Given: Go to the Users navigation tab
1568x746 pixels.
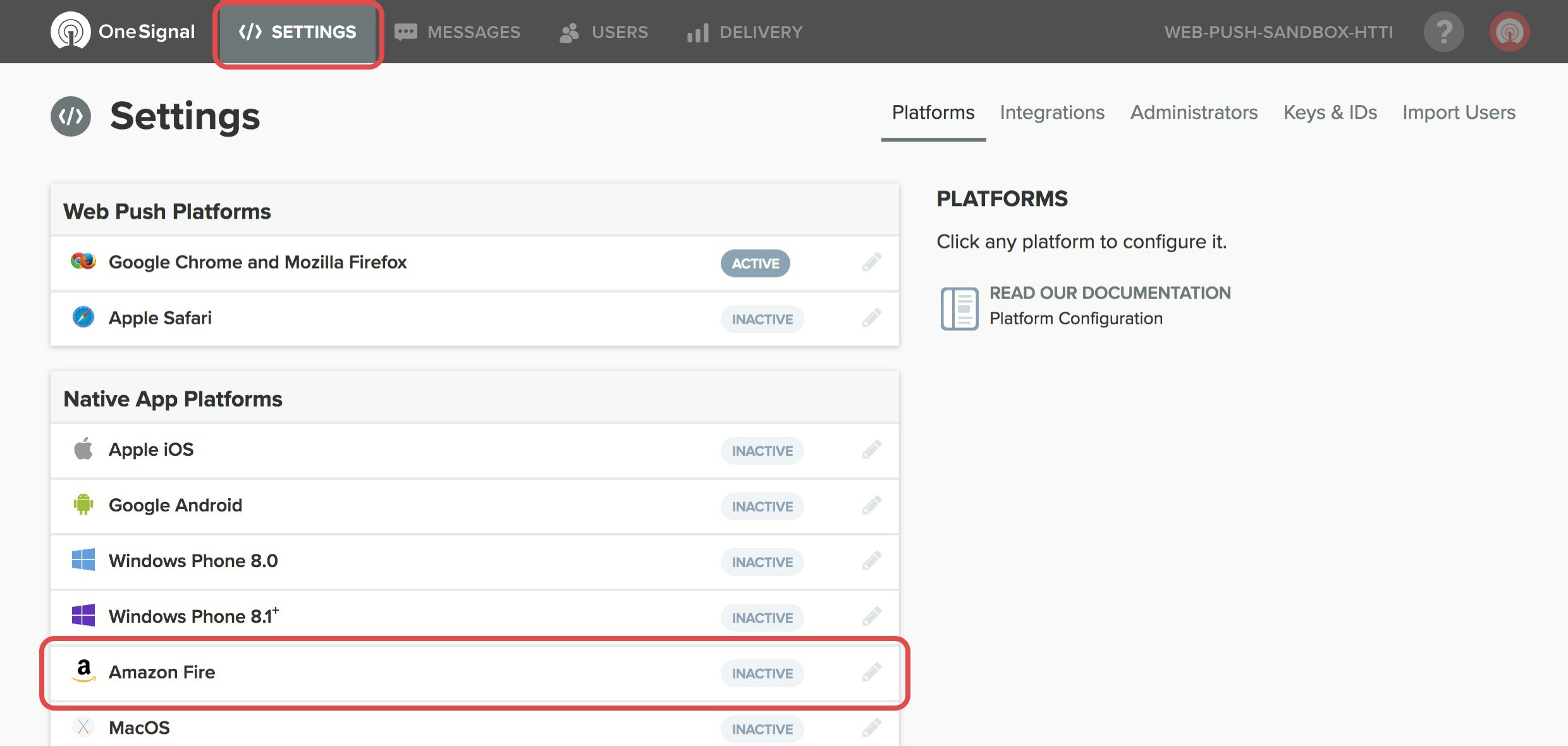Looking at the screenshot, I should click(604, 32).
